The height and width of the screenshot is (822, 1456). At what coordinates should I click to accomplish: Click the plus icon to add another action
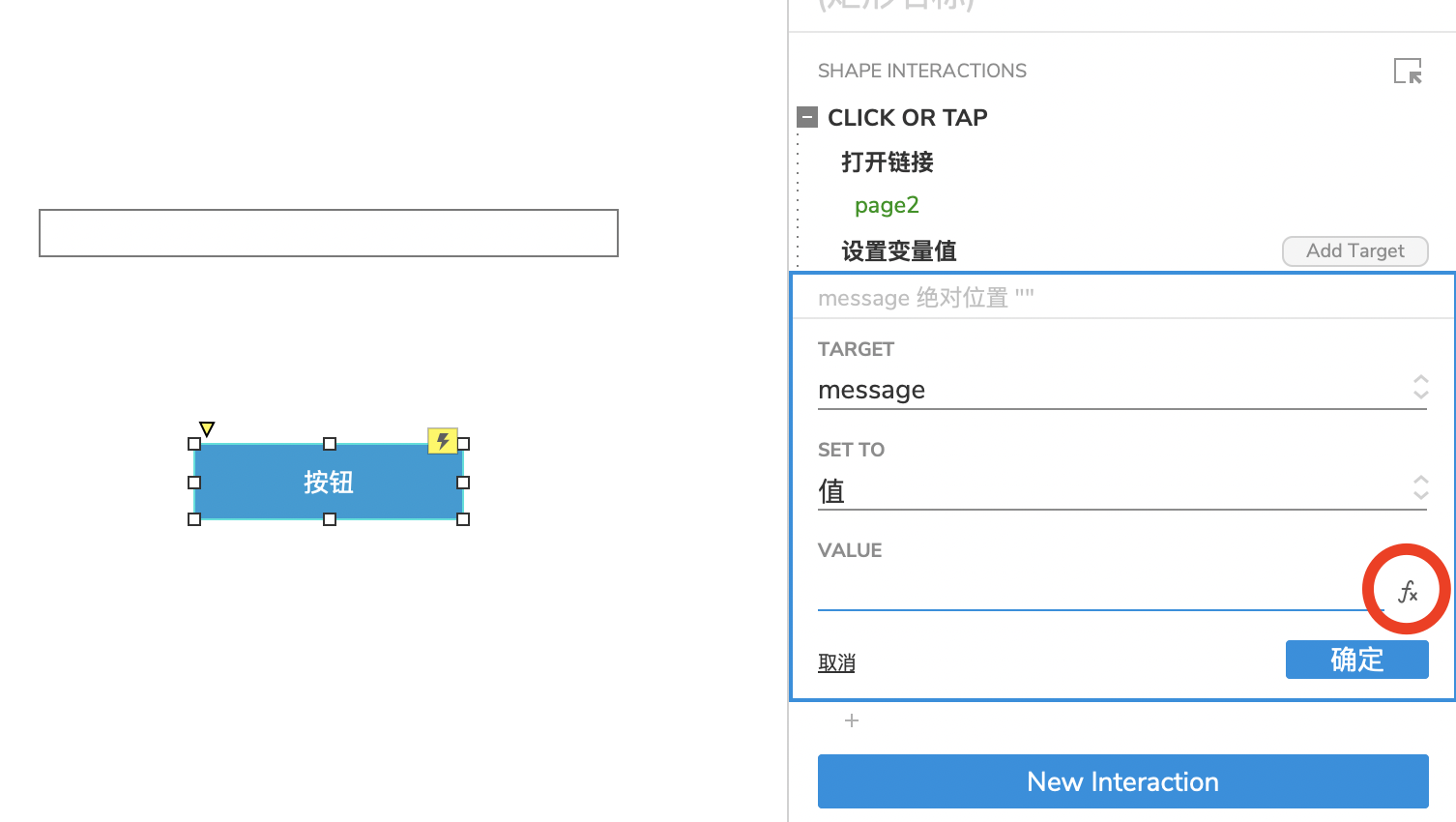click(x=851, y=720)
